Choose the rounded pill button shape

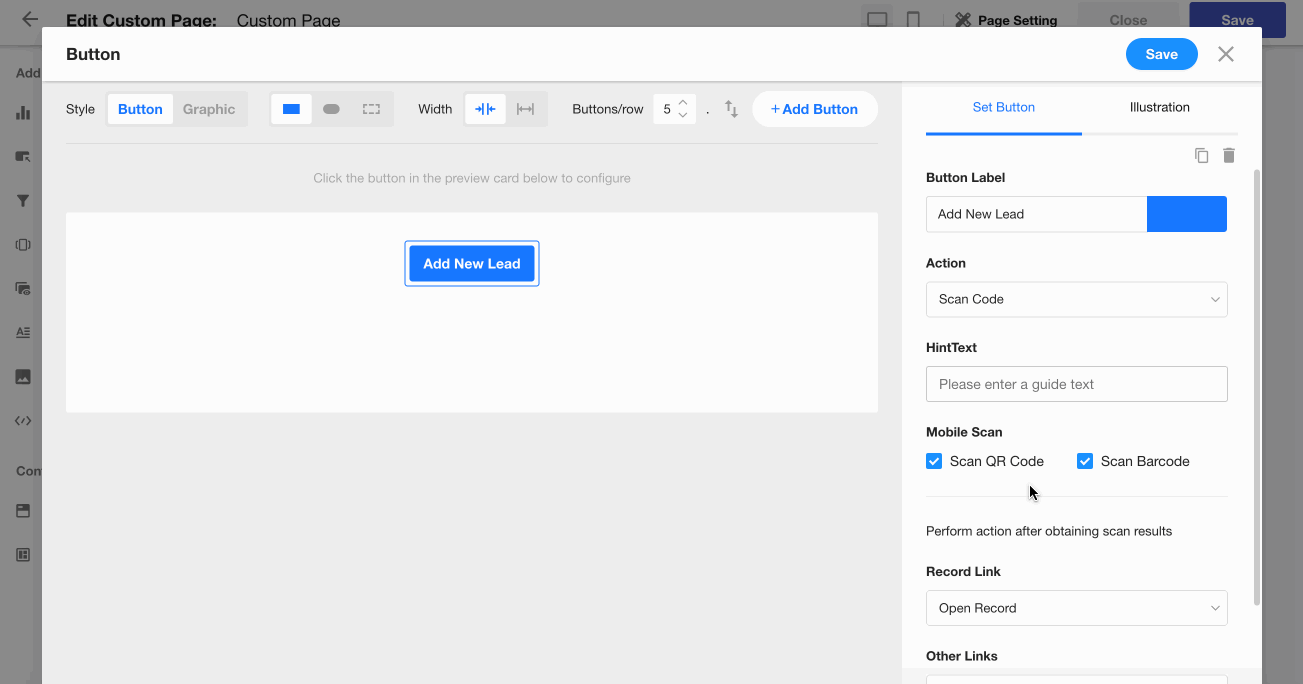tap(331, 109)
